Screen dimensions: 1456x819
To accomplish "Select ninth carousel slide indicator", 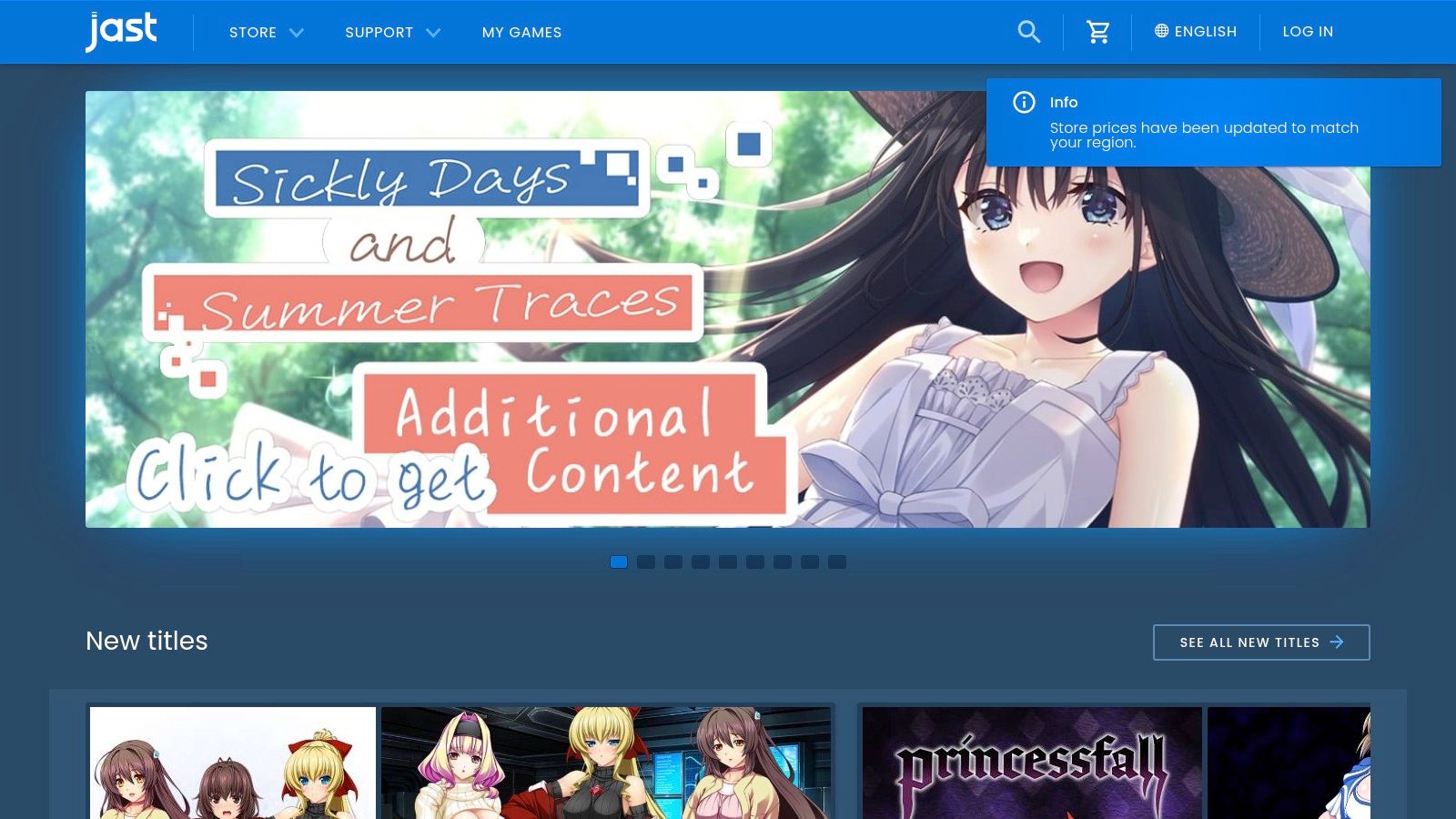I will pyautogui.click(x=837, y=561).
